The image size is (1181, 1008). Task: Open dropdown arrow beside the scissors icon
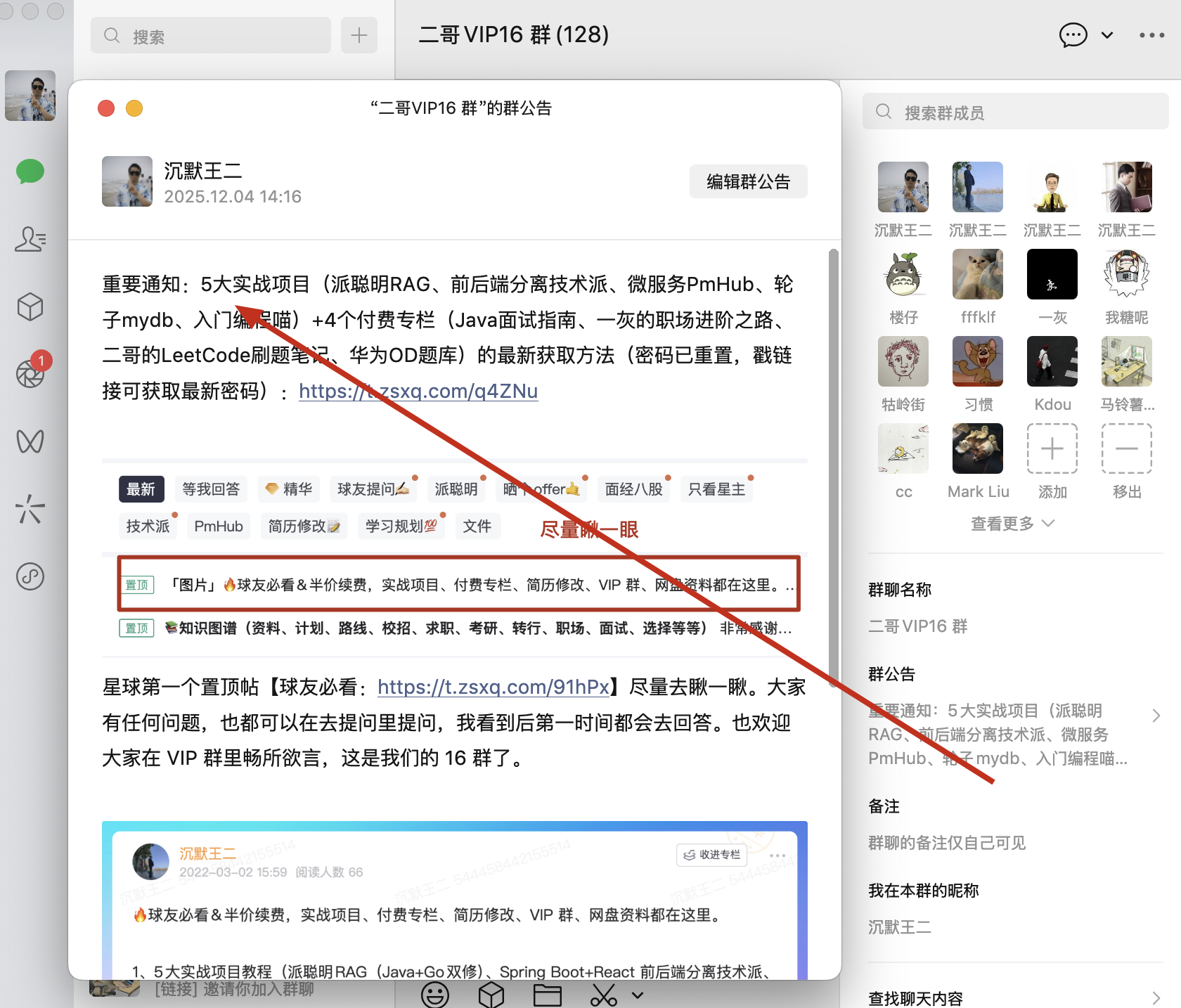point(638,995)
